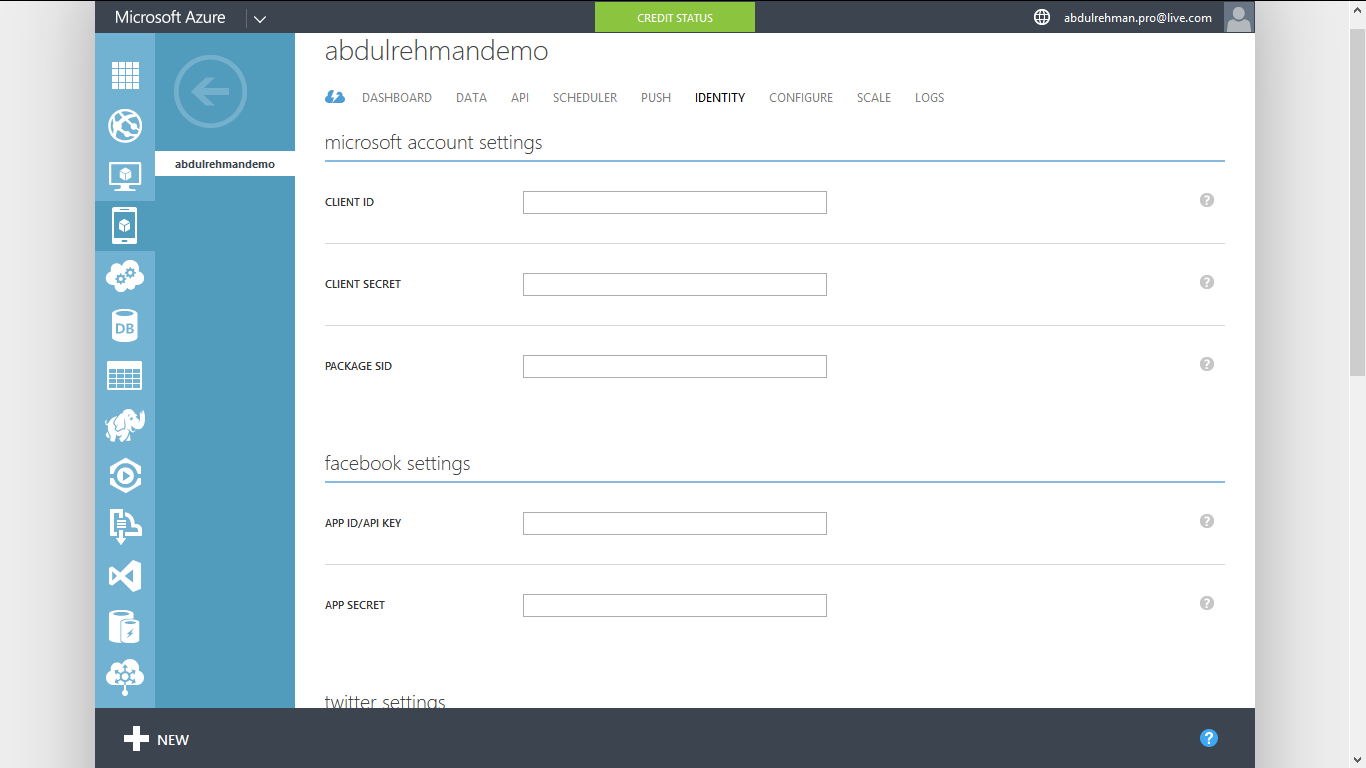
Task: Open SQL Databases DB icon
Action: pyautogui.click(x=125, y=326)
